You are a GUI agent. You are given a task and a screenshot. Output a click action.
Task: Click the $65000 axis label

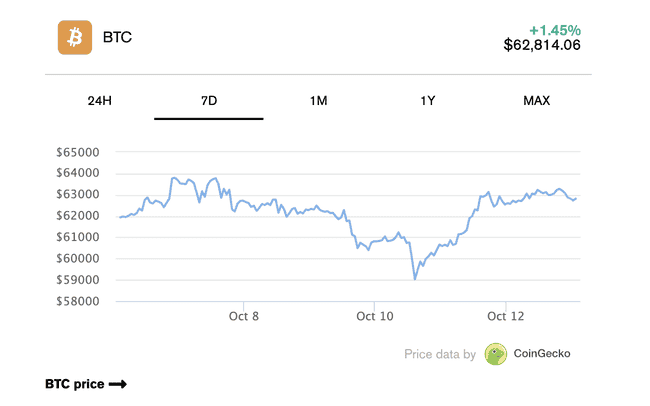click(79, 152)
